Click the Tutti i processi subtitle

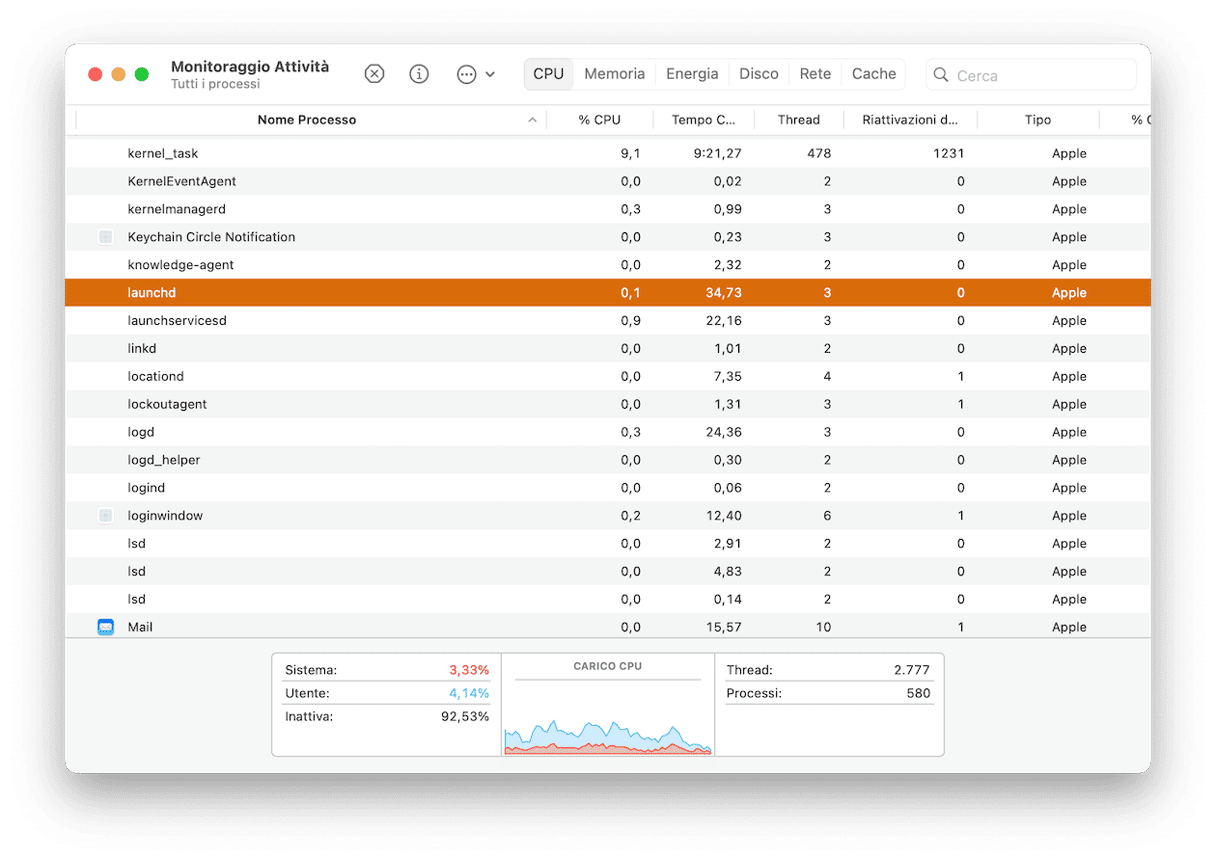coord(216,84)
